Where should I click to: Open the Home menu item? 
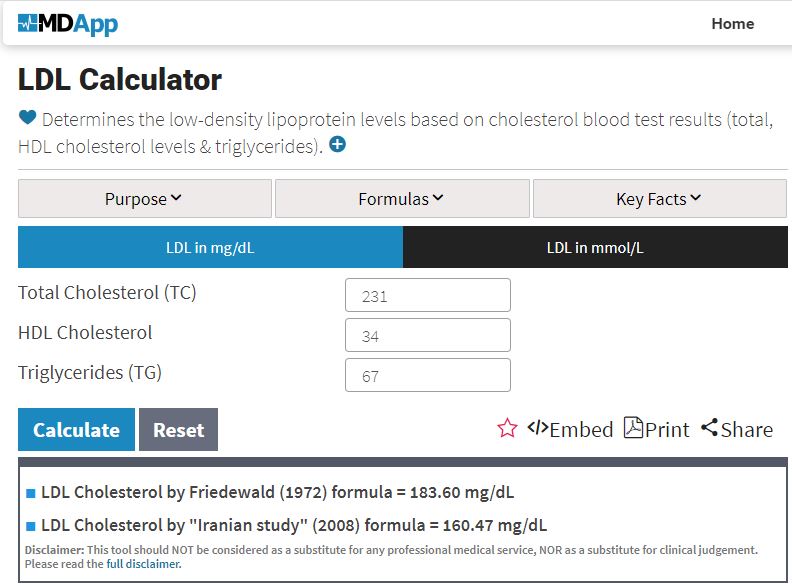(x=732, y=24)
